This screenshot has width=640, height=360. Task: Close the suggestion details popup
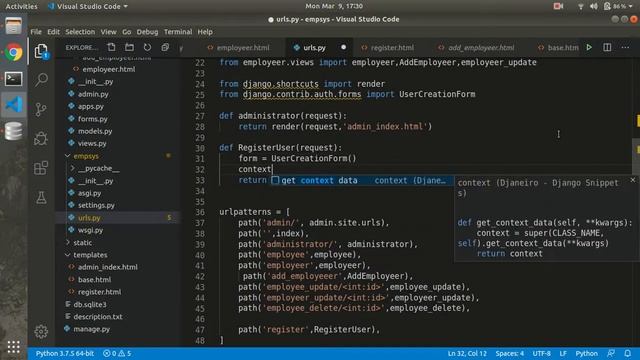pyautogui.click(x=633, y=180)
